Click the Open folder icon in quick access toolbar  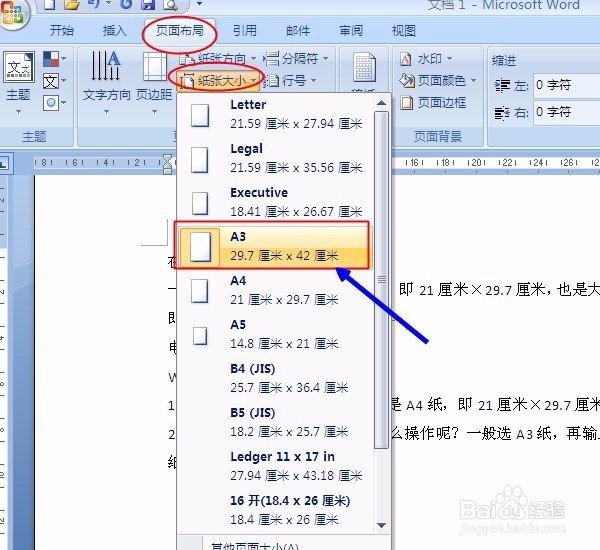pyautogui.click(x=71, y=5)
